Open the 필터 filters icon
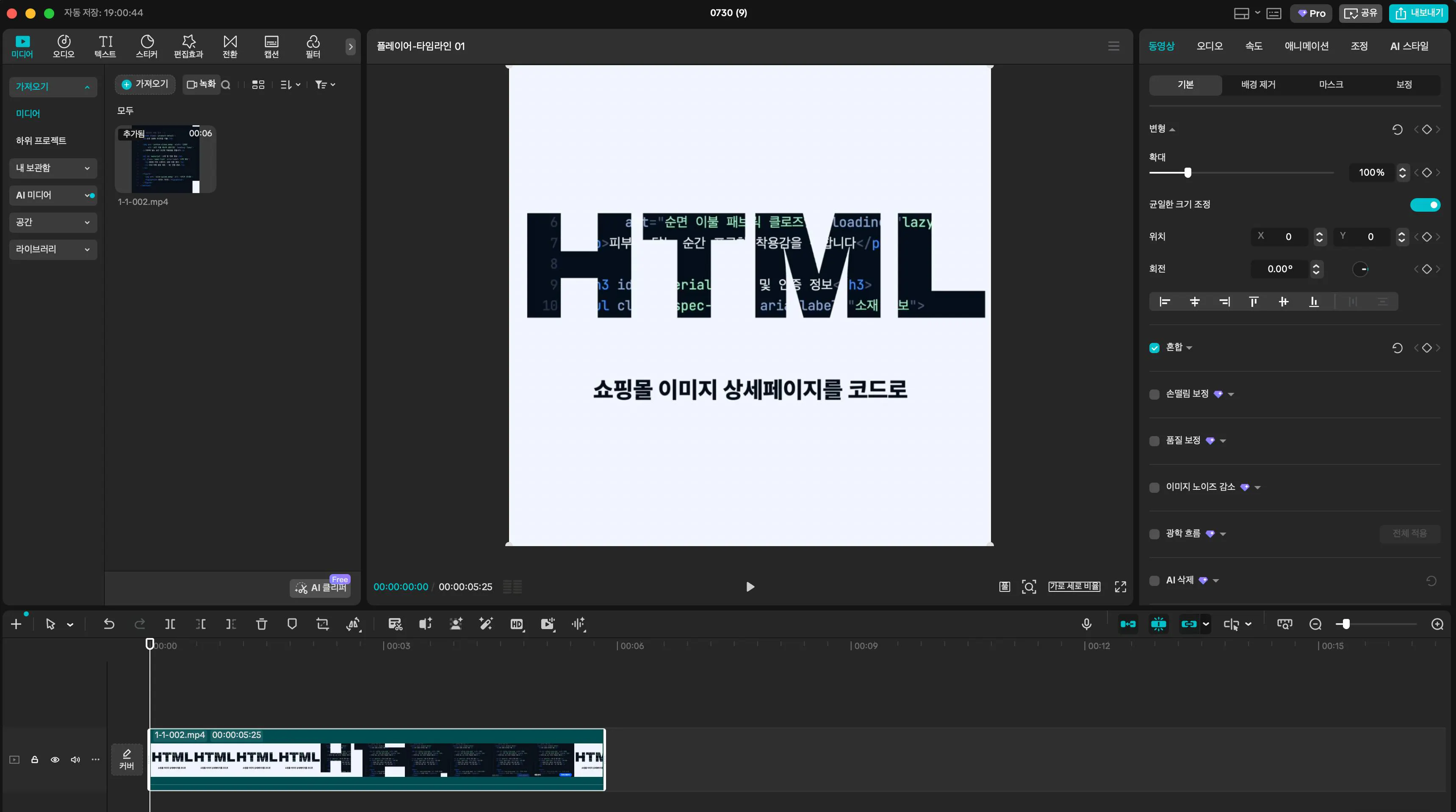This screenshot has width=1456, height=812. coord(313,46)
